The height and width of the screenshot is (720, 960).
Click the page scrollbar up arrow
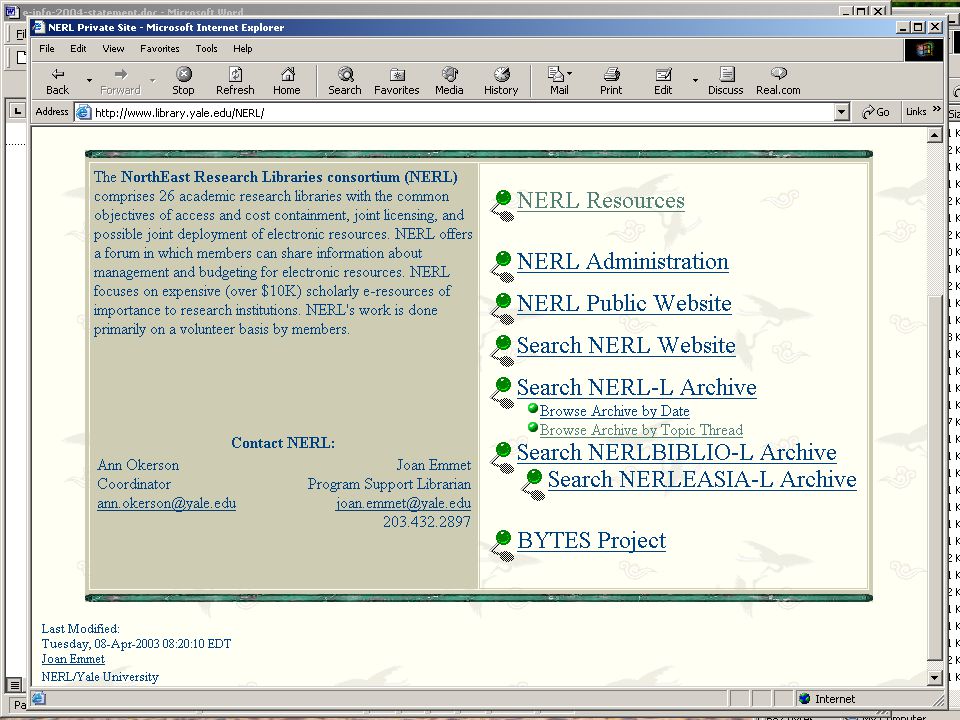934,135
